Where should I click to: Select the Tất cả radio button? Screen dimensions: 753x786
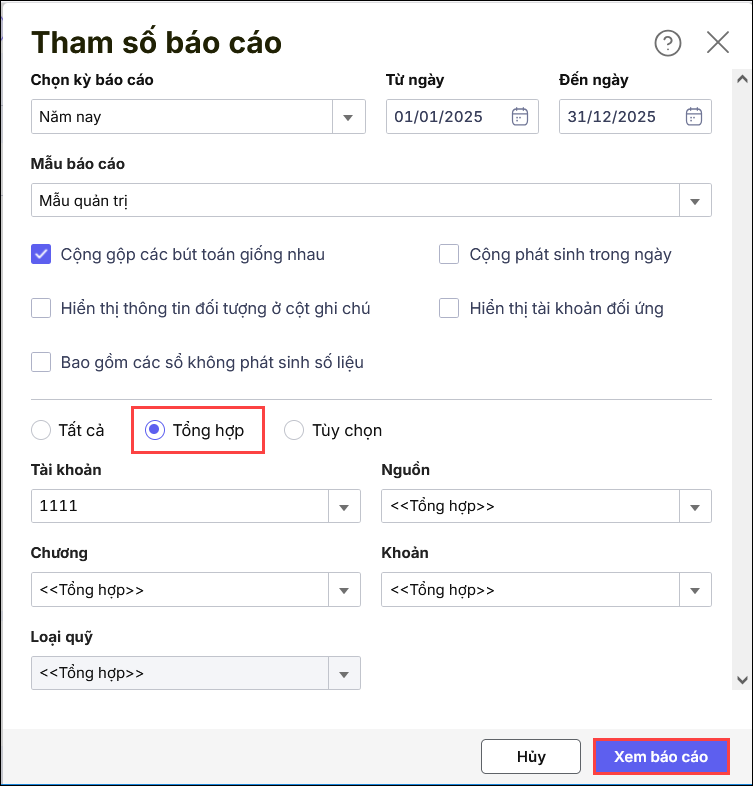click(41, 430)
